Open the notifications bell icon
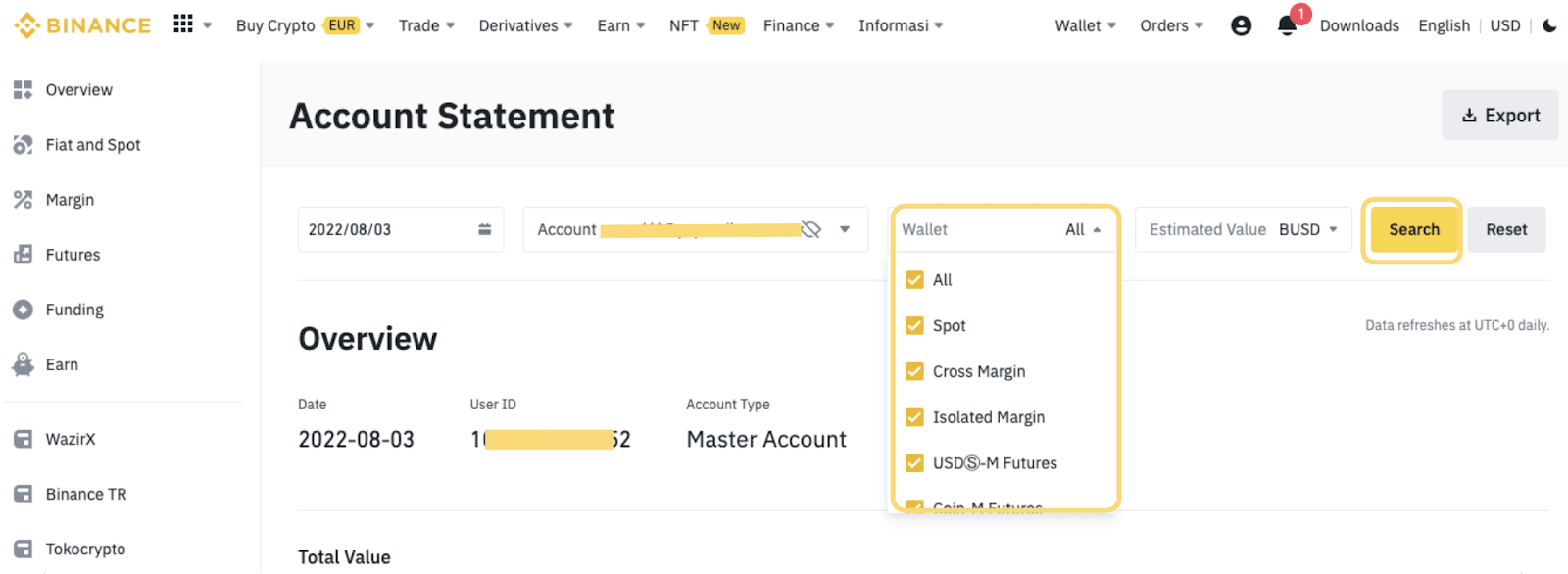 [x=1287, y=26]
